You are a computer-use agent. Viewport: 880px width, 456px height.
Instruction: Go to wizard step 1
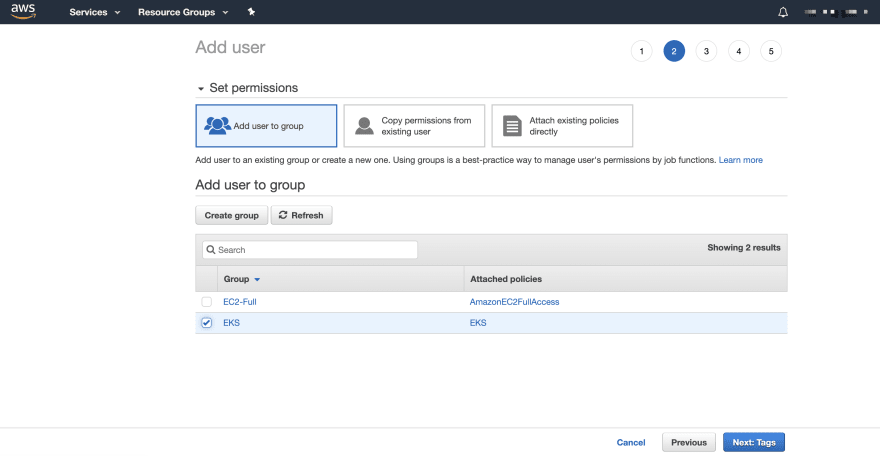point(641,51)
